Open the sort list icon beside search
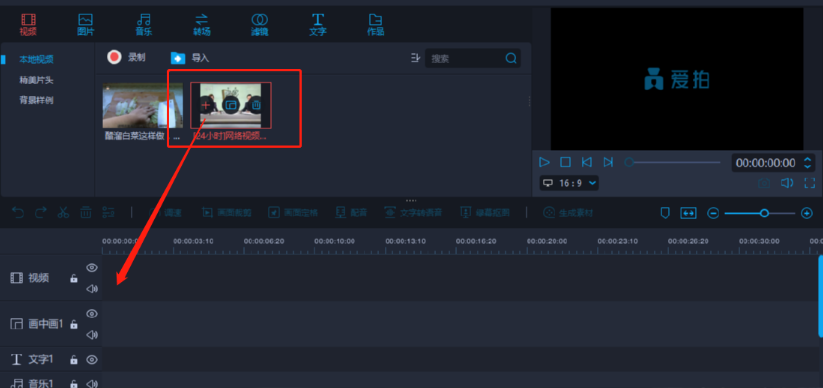This screenshot has height=388, width=823. [416, 58]
